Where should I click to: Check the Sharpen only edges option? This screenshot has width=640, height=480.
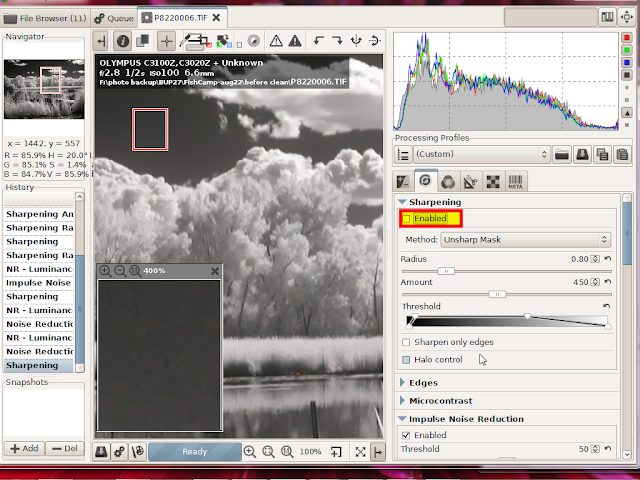pos(406,342)
